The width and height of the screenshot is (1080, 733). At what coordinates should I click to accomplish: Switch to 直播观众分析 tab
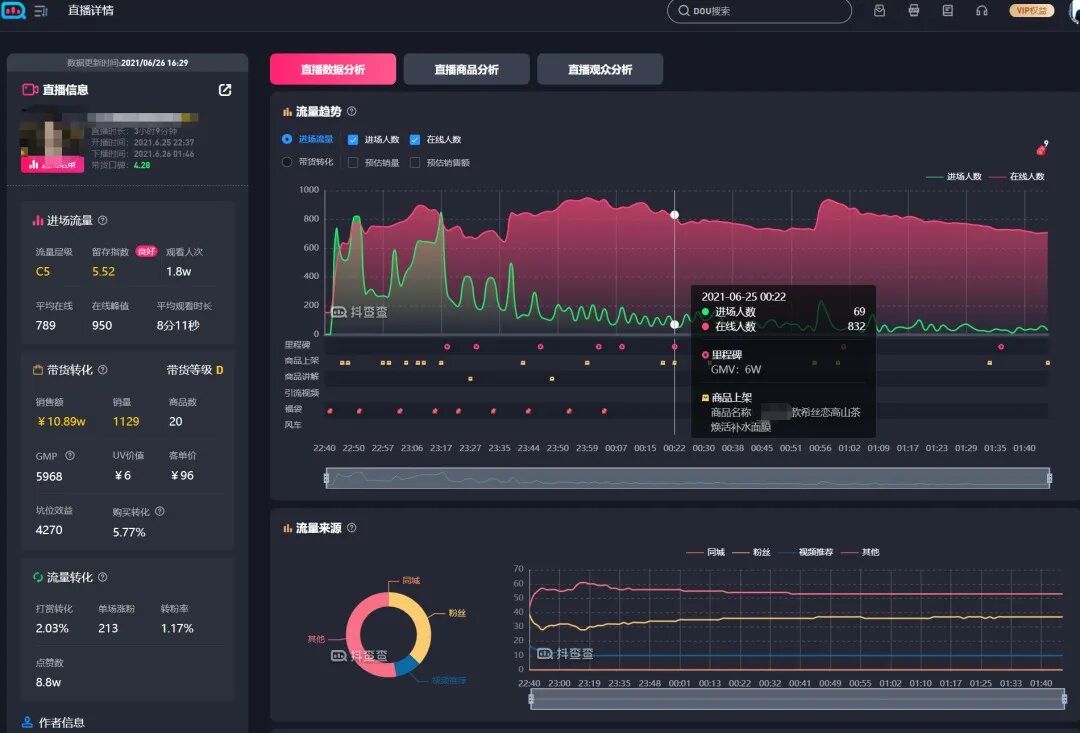600,69
